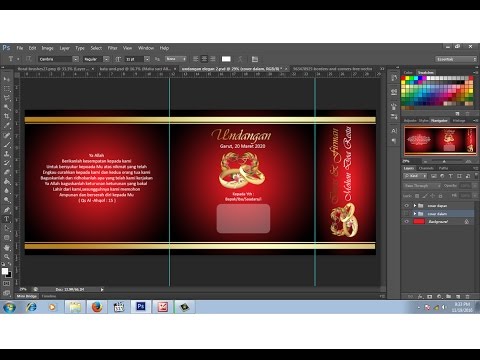Open the Image menu

point(47,48)
